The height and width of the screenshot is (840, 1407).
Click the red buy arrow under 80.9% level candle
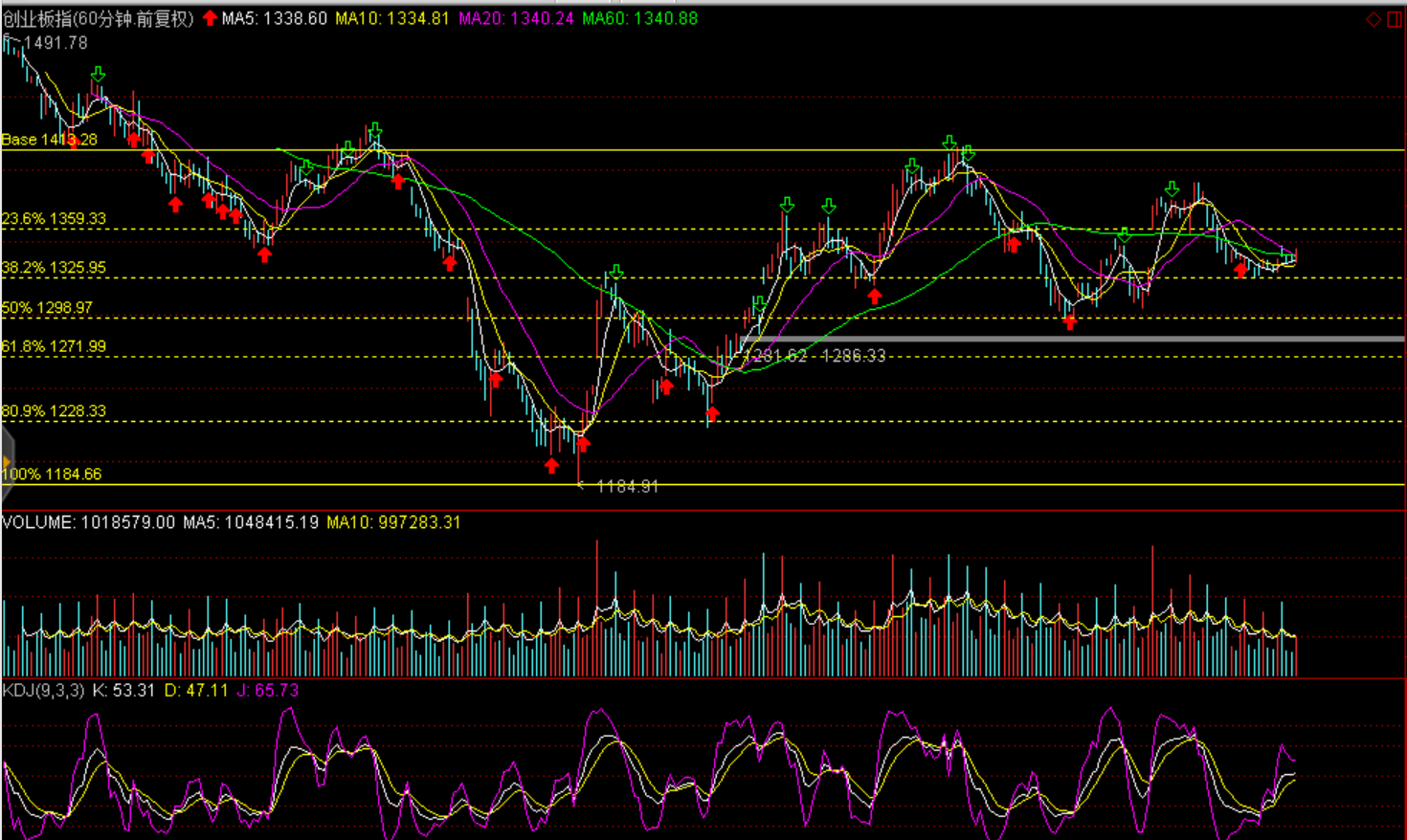click(712, 414)
